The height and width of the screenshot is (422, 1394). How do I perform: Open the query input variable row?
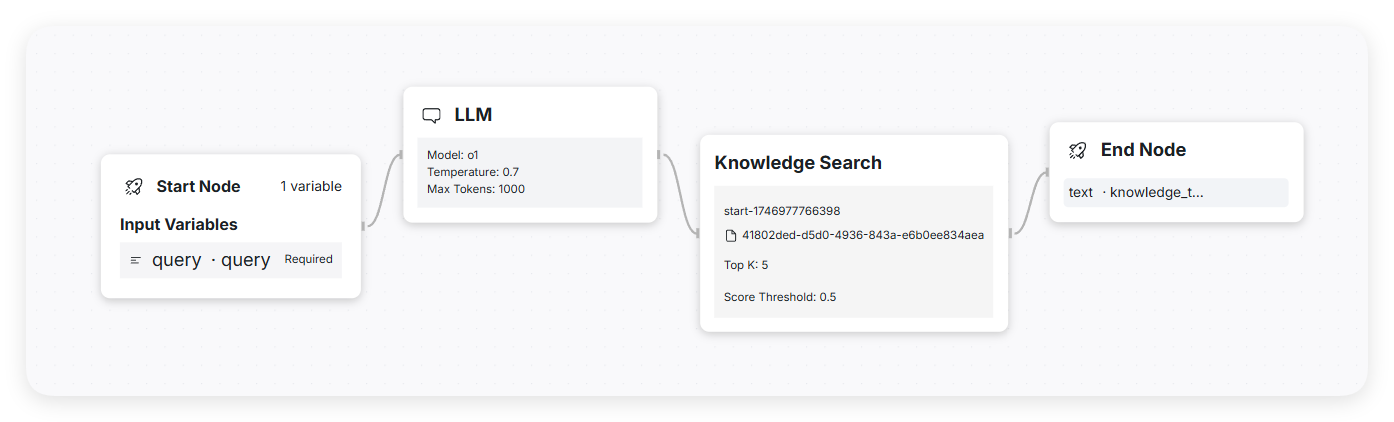[210, 260]
